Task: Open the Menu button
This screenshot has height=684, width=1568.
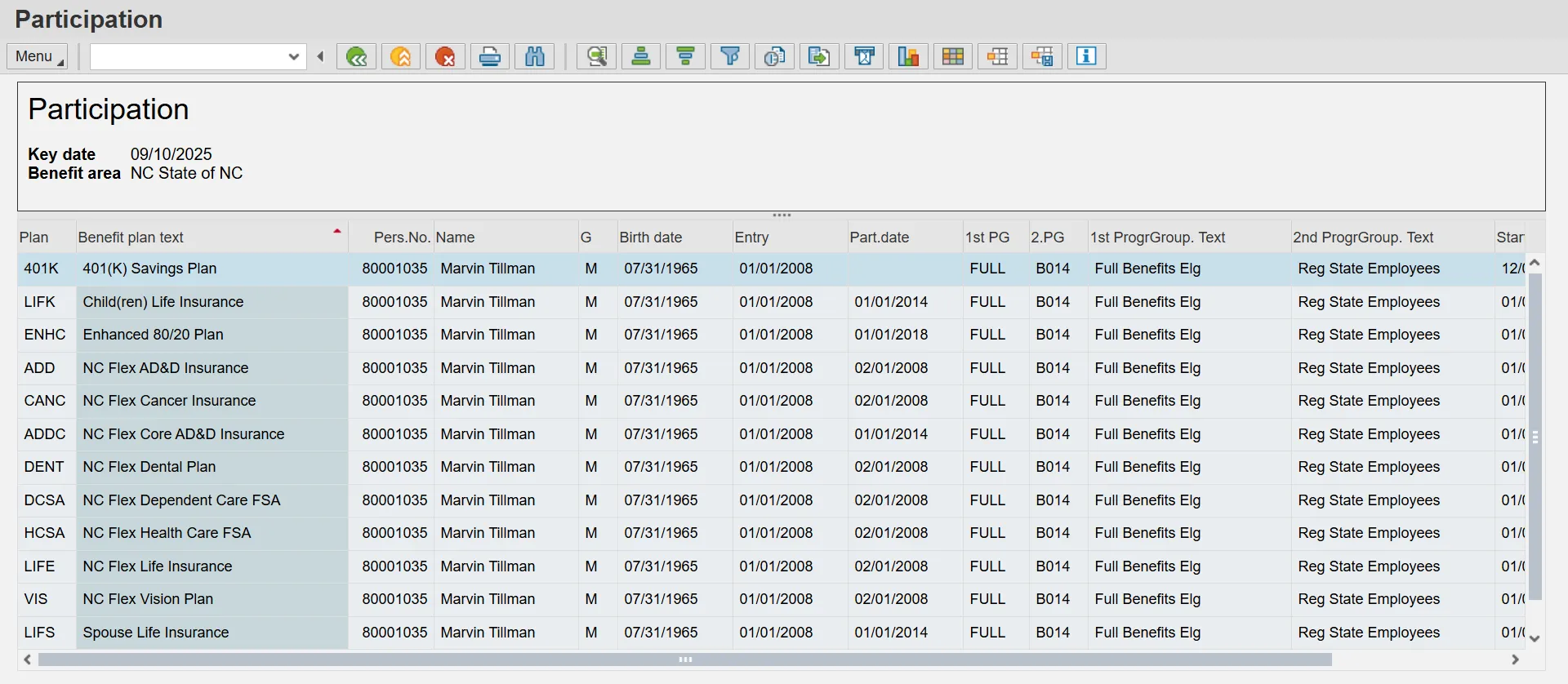Action: (x=38, y=56)
